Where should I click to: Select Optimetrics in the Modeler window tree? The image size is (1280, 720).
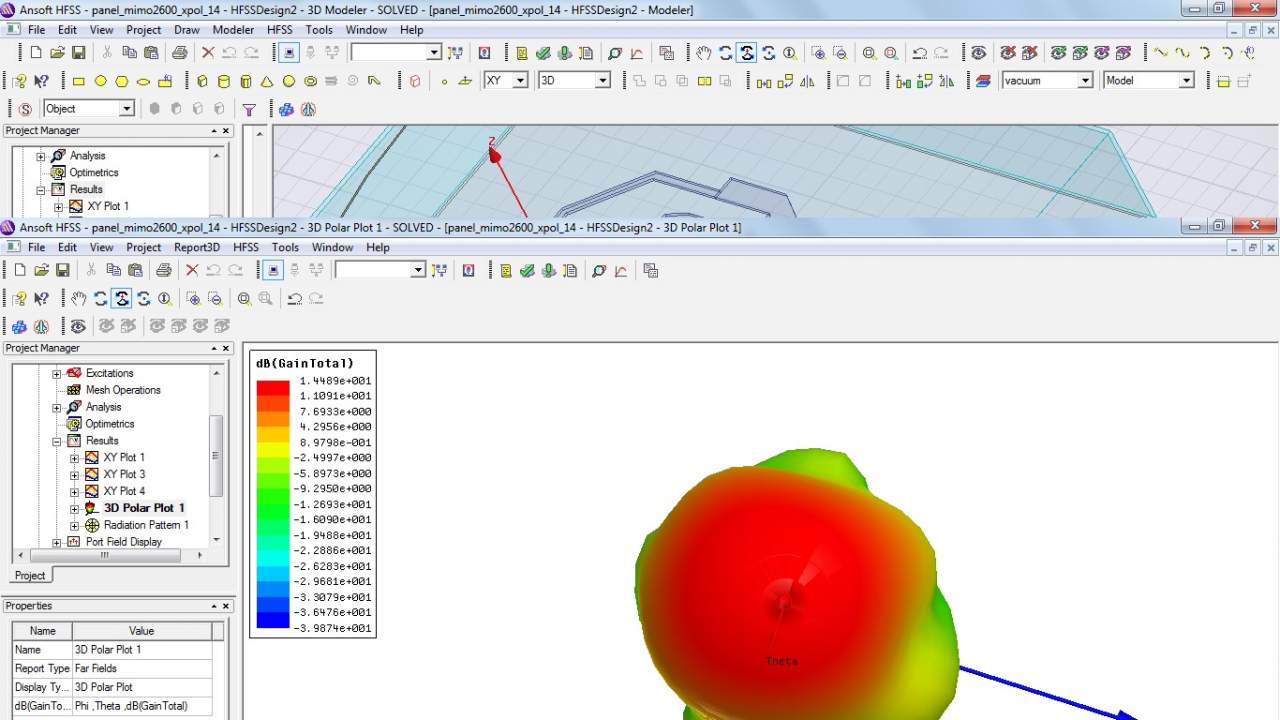[94, 173]
